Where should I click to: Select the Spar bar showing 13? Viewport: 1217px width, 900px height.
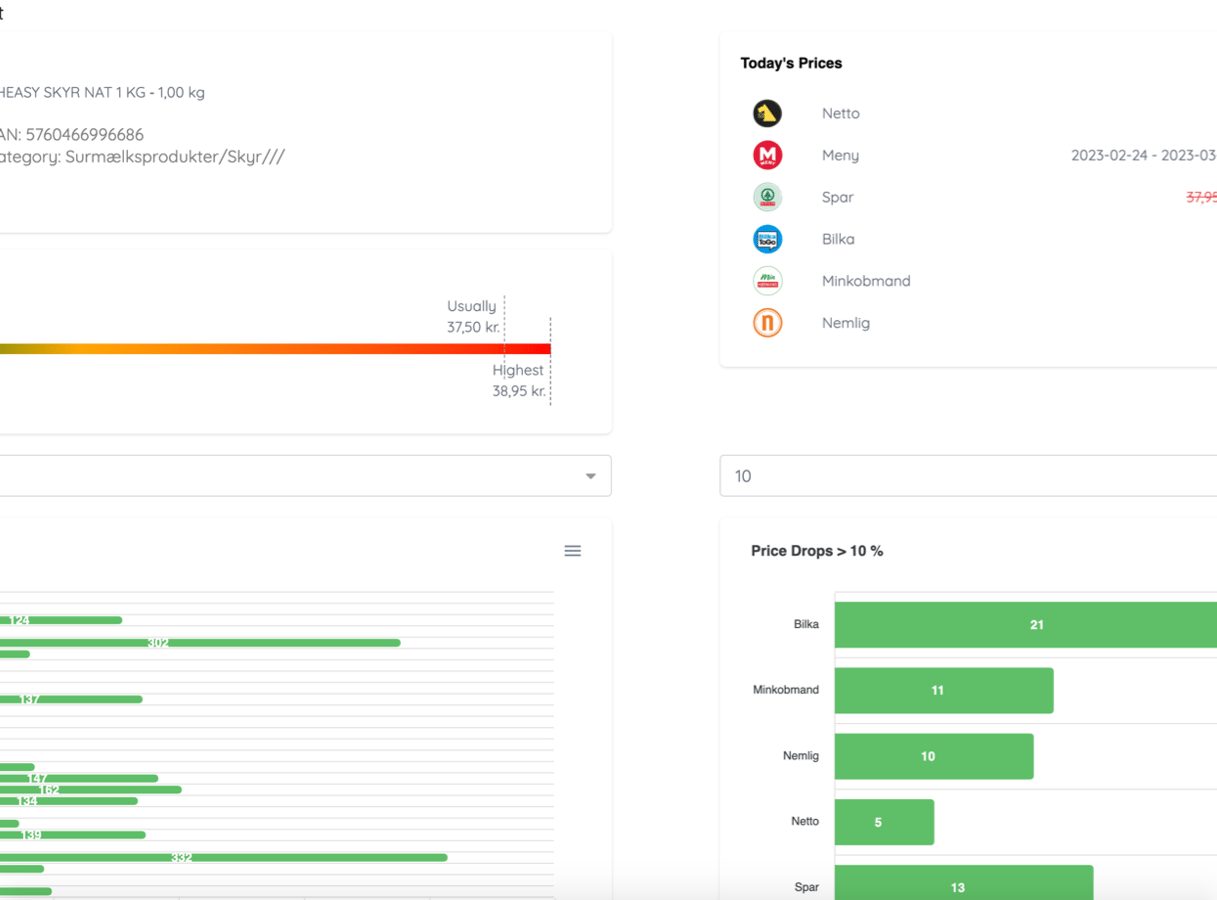(x=963, y=884)
